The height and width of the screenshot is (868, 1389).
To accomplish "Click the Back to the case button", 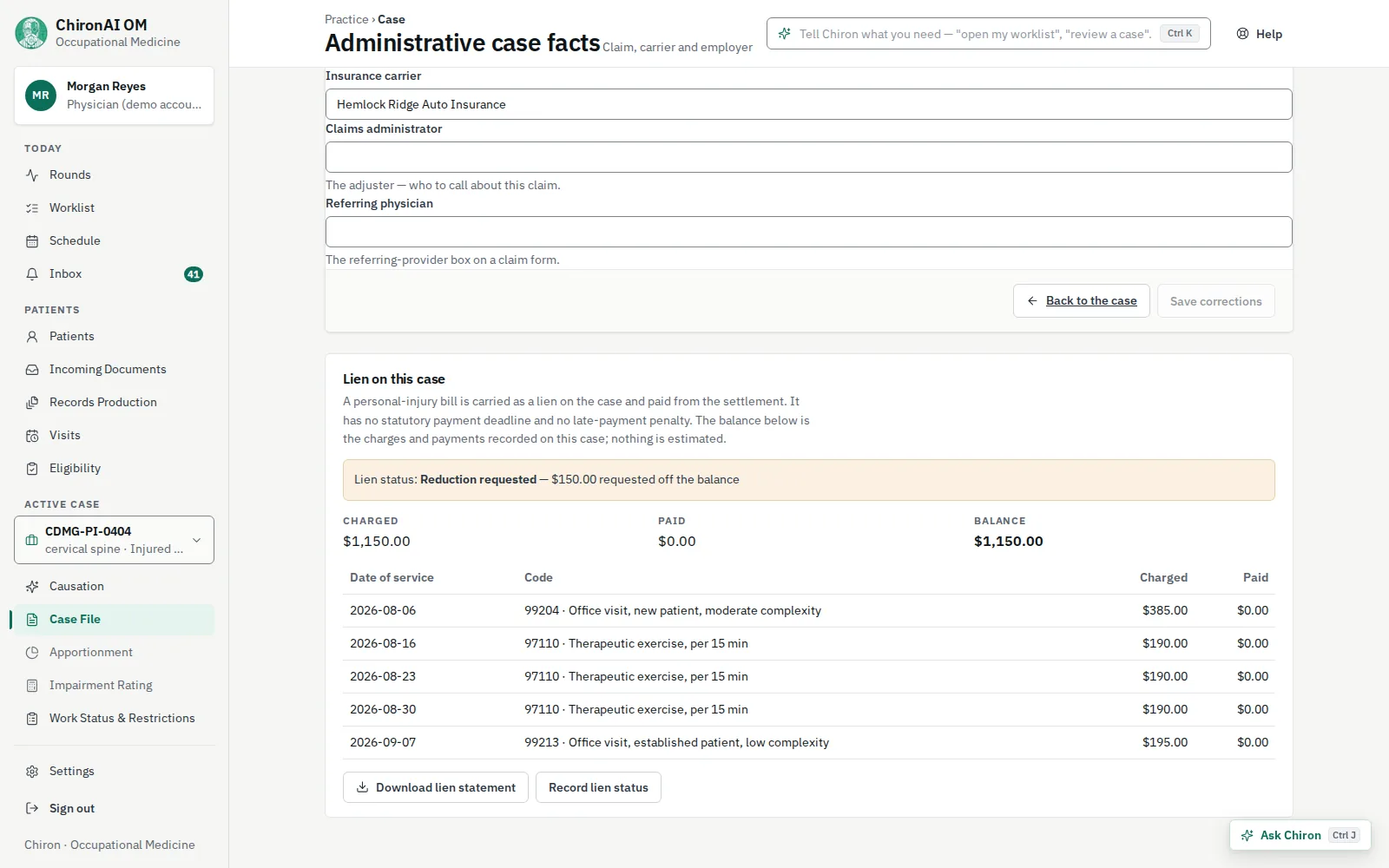I will pyautogui.click(x=1081, y=301).
